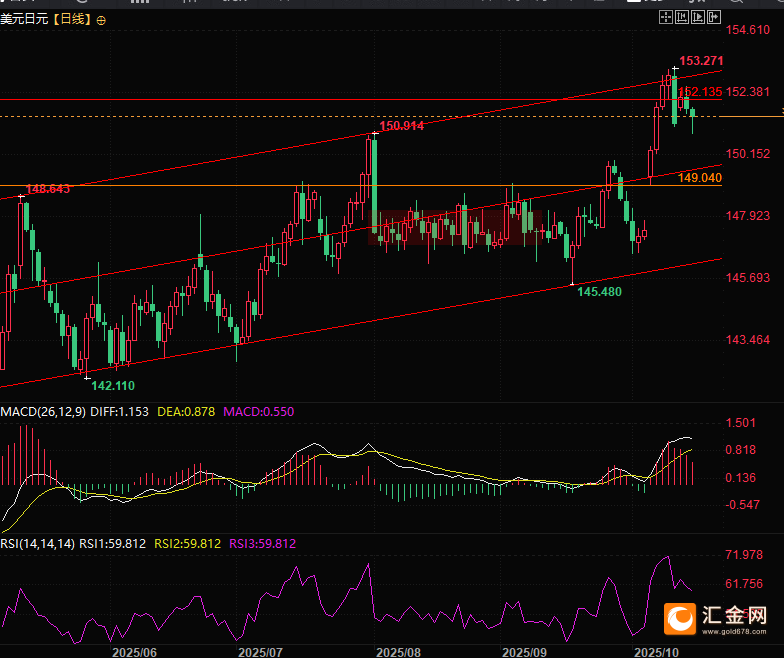Screen dimensions: 784x658
Task: Click the 142.110 low price label
Action: tap(112, 385)
